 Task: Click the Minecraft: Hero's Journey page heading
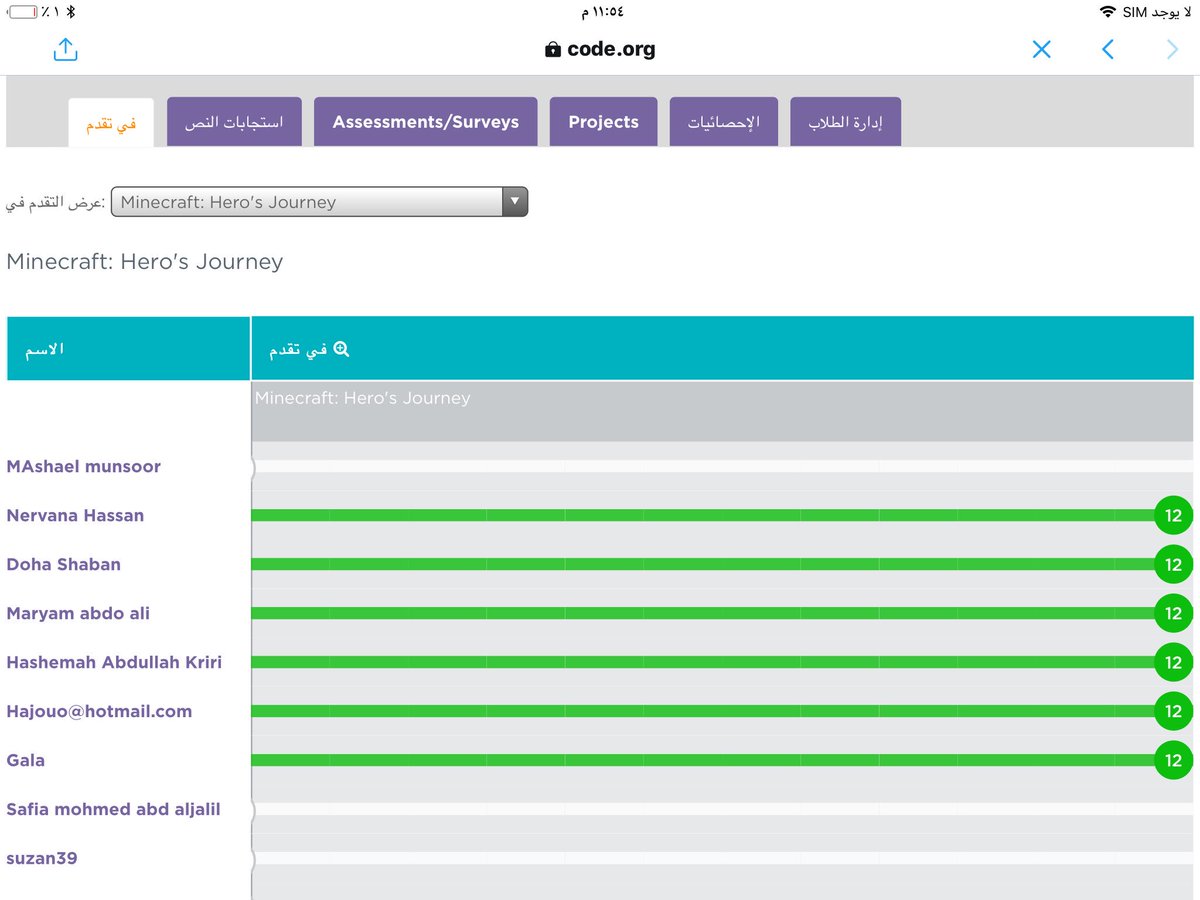145,262
